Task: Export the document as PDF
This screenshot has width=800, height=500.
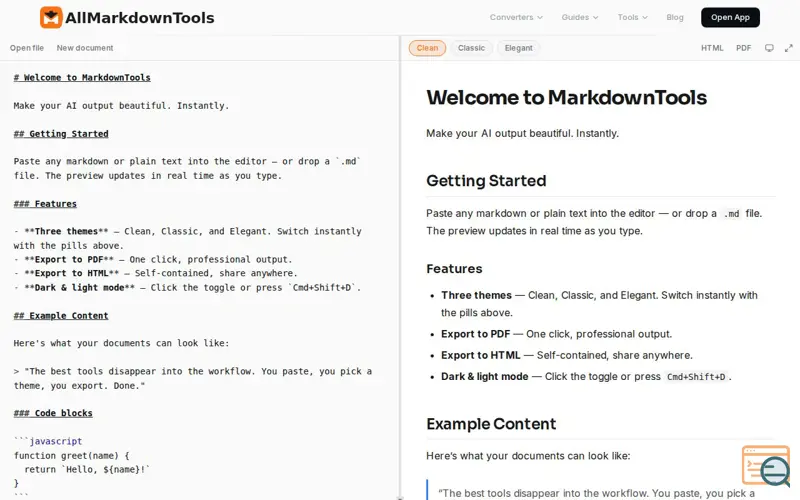Action: tap(743, 48)
